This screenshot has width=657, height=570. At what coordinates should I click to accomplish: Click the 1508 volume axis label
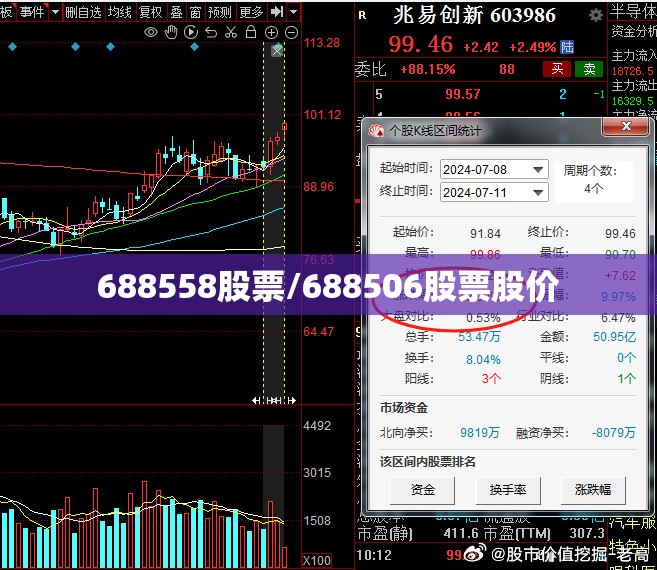click(x=317, y=521)
